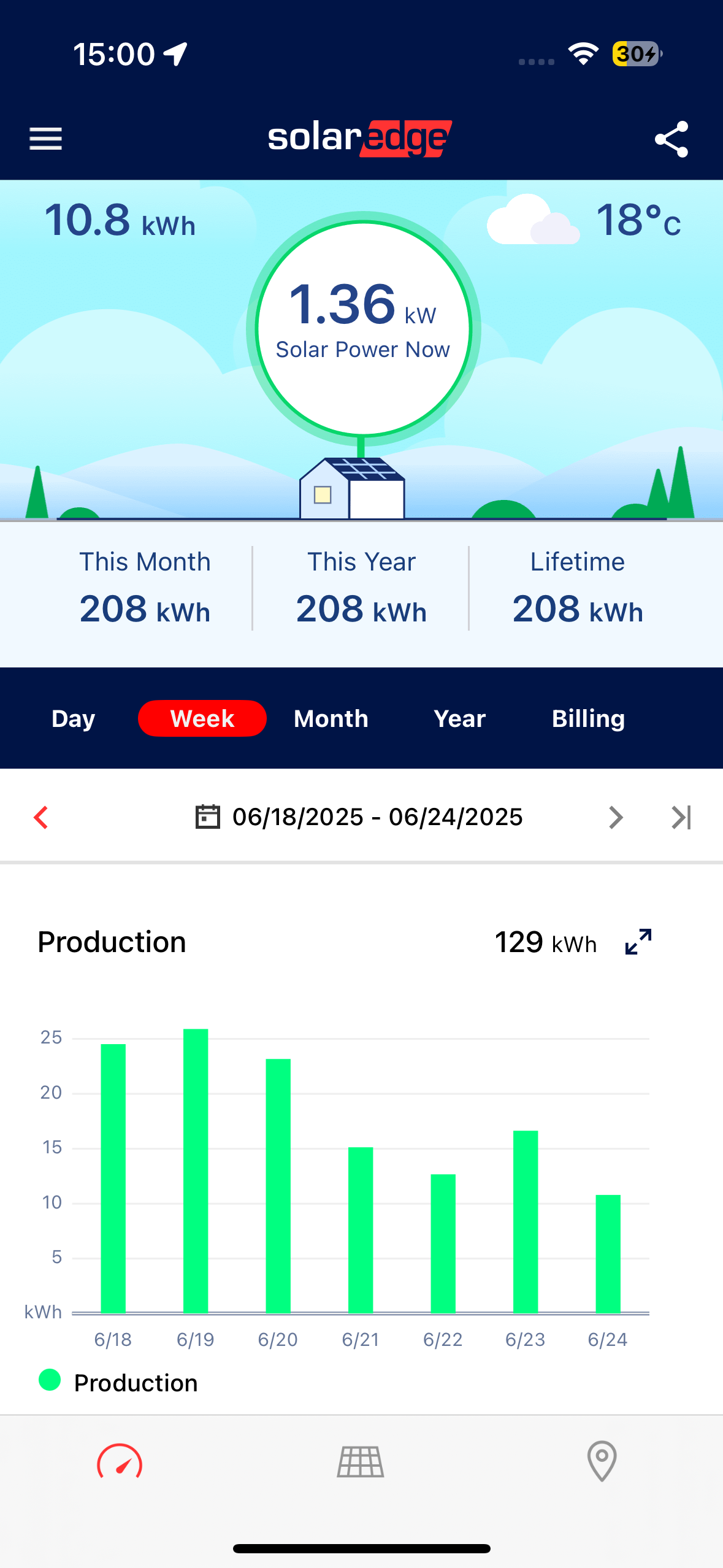Go to the next week
This screenshot has height=1568, width=723.
[x=616, y=817]
